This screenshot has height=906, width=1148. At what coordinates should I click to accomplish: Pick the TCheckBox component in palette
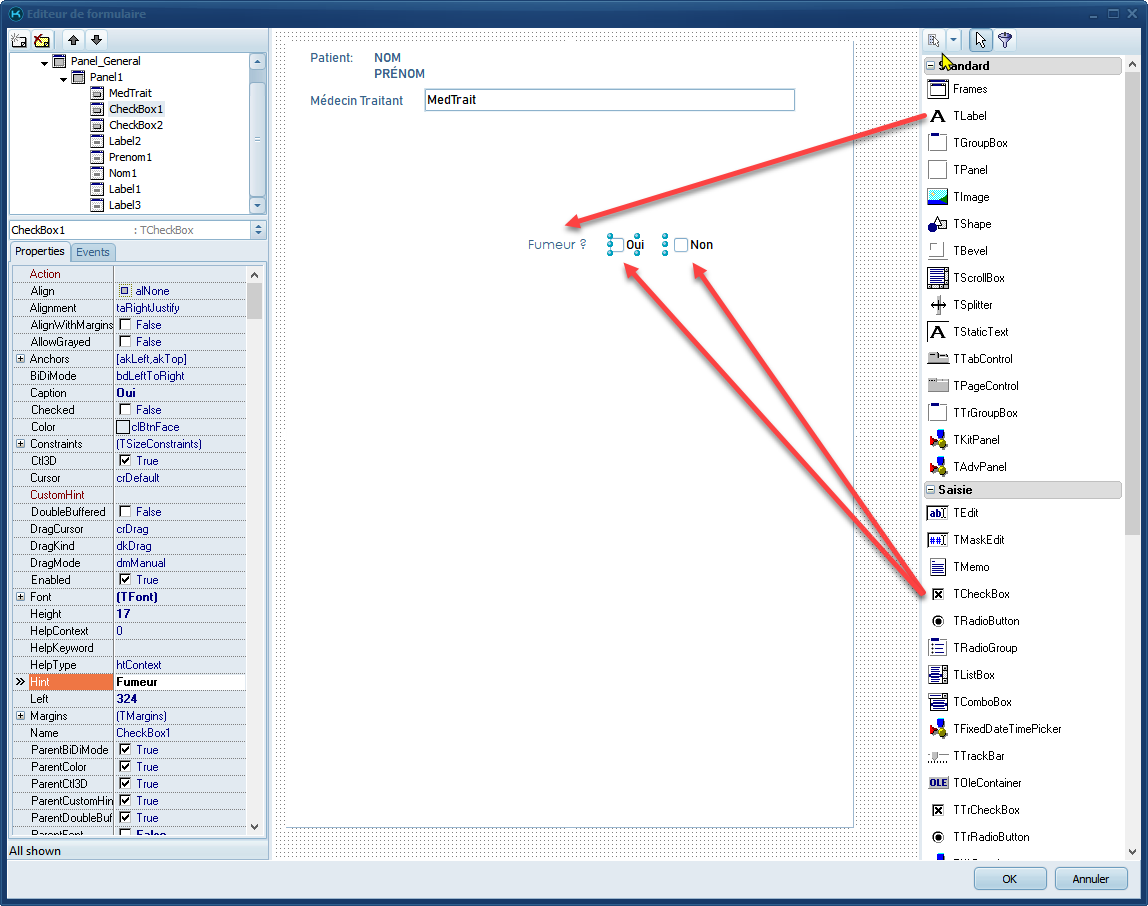pos(937,594)
